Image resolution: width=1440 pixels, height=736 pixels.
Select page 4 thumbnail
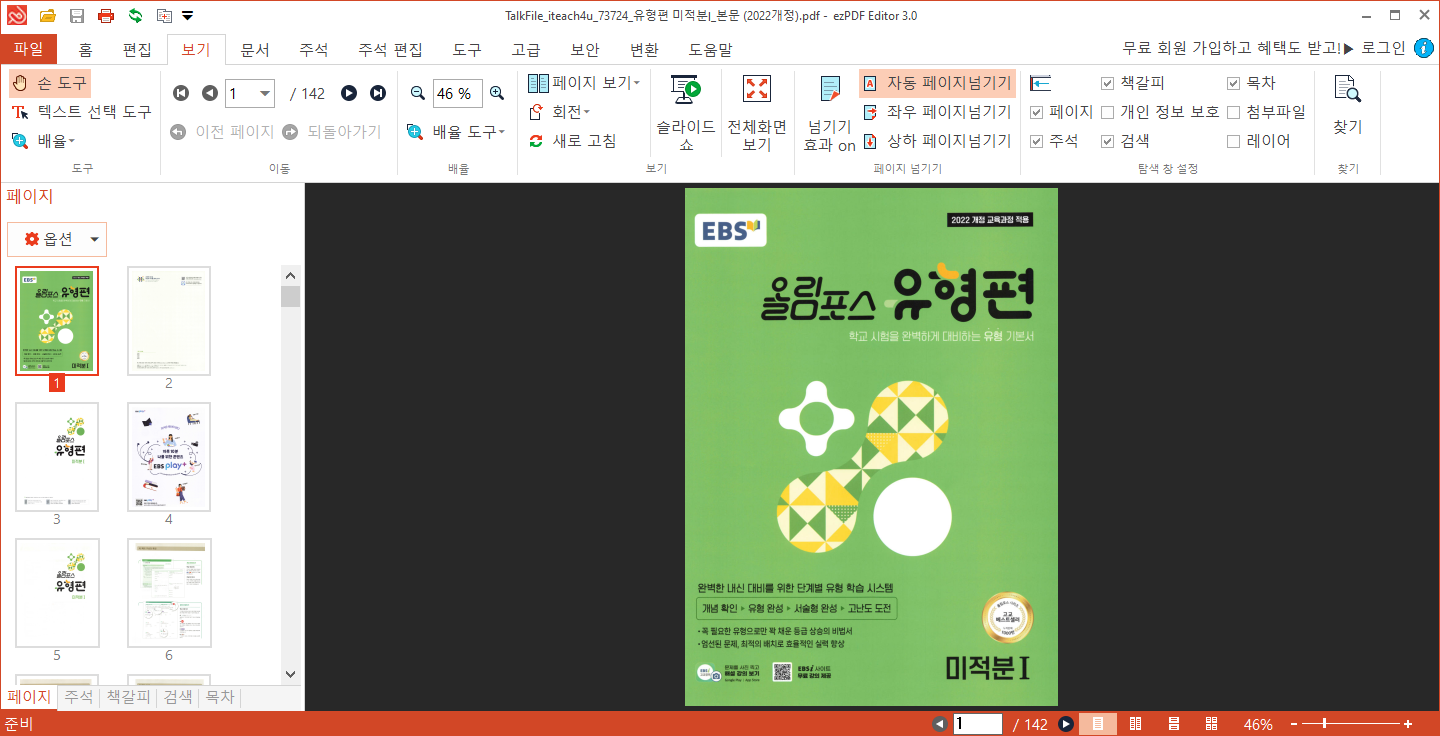click(x=169, y=457)
